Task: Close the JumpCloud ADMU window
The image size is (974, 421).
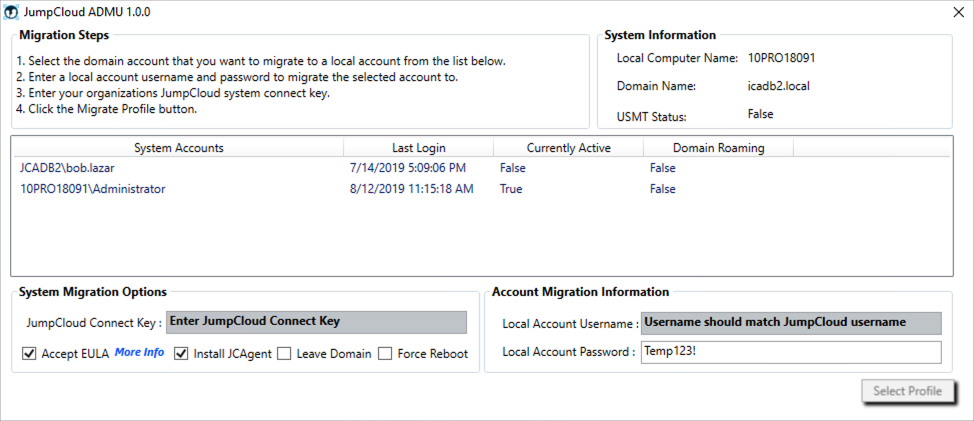Action: (x=953, y=11)
